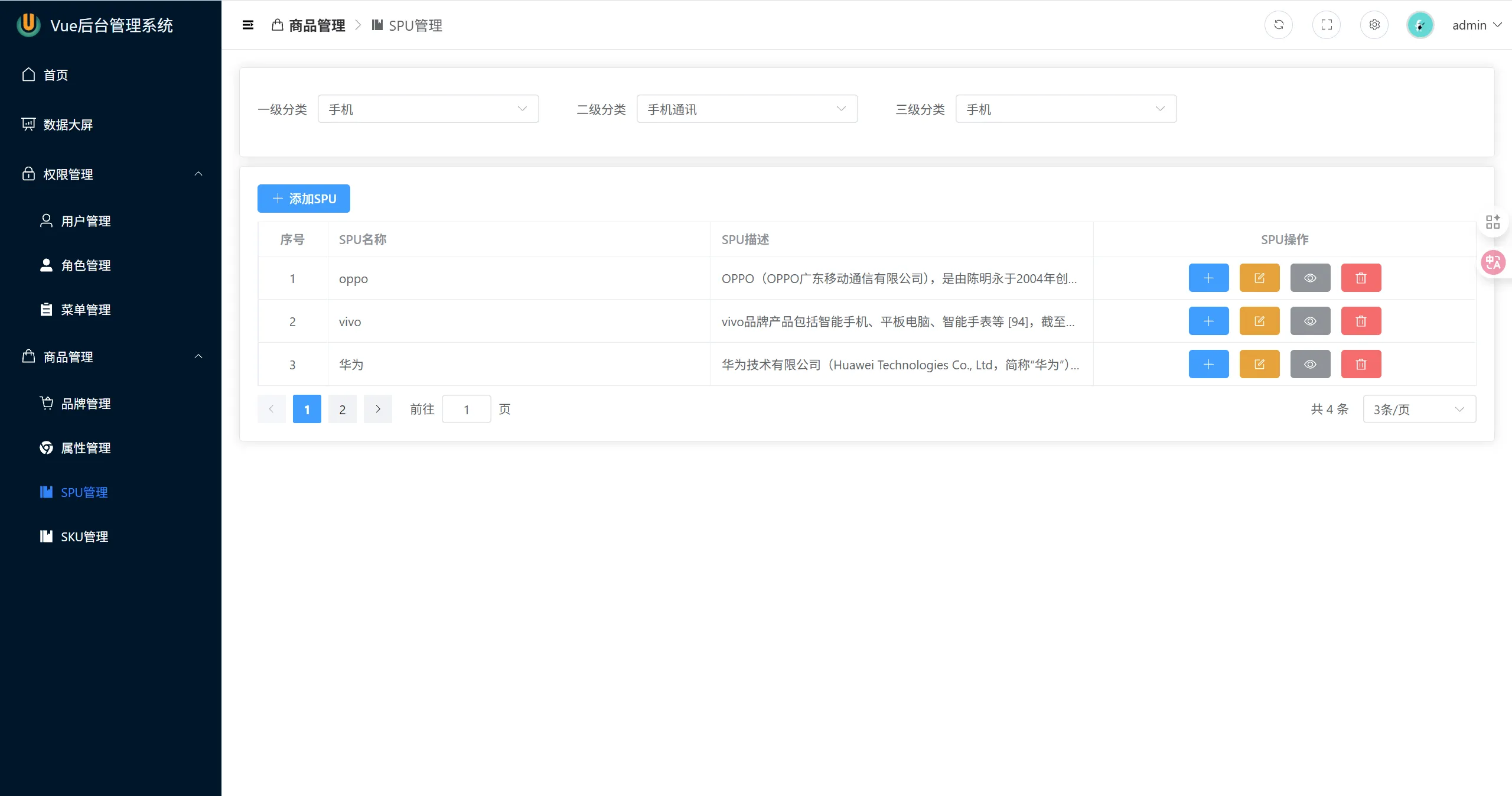Image resolution: width=1512 pixels, height=796 pixels.
Task: Go to SKU管理 in sidebar
Action: click(x=84, y=537)
